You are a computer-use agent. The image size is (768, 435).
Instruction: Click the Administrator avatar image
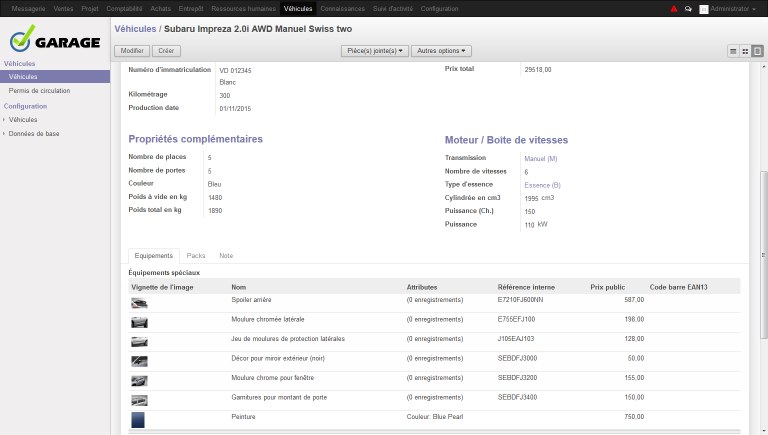[703, 8]
